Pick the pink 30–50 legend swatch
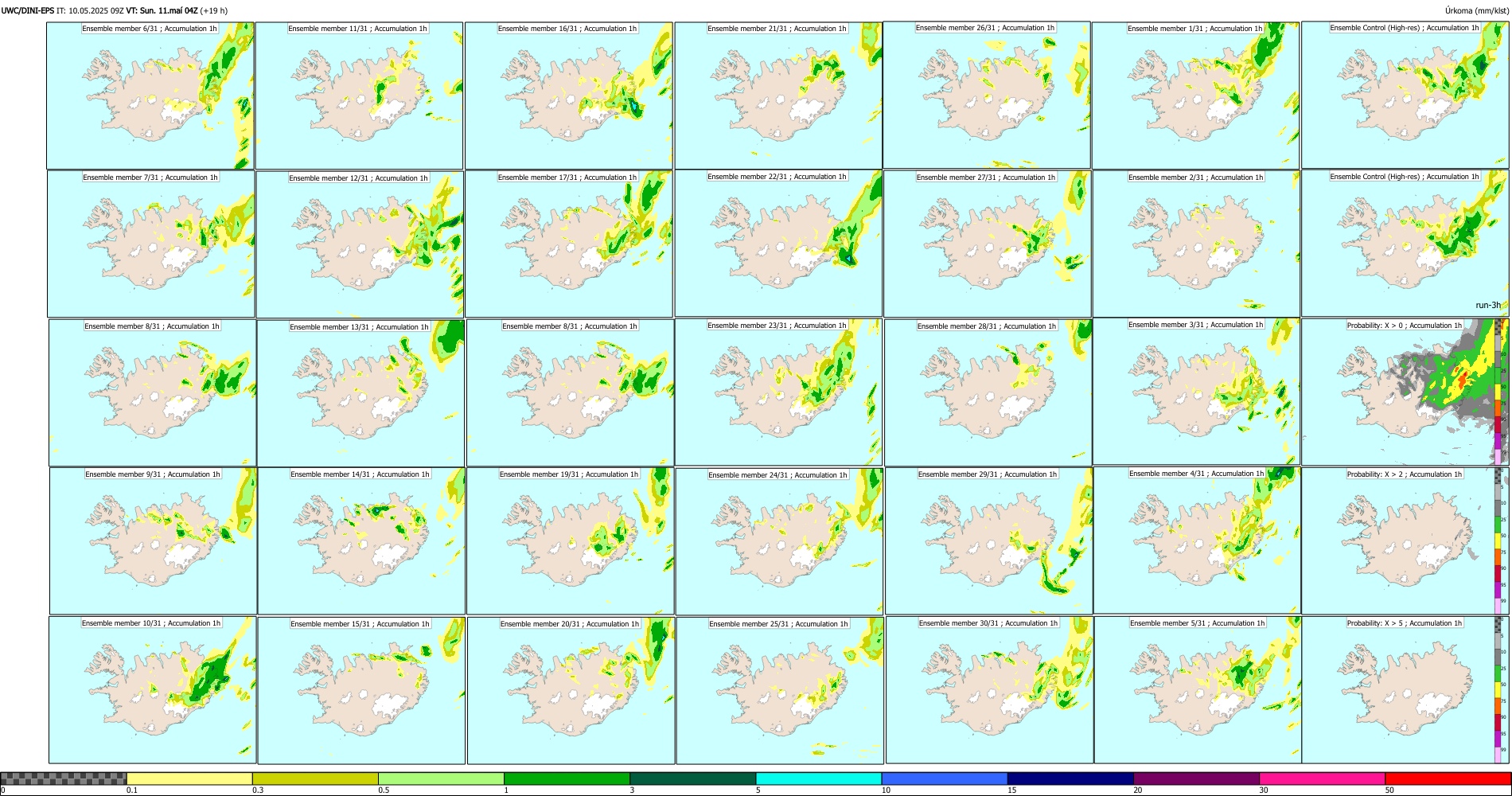1512x796 pixels. pyautogui.click(x=1322, y=778)
